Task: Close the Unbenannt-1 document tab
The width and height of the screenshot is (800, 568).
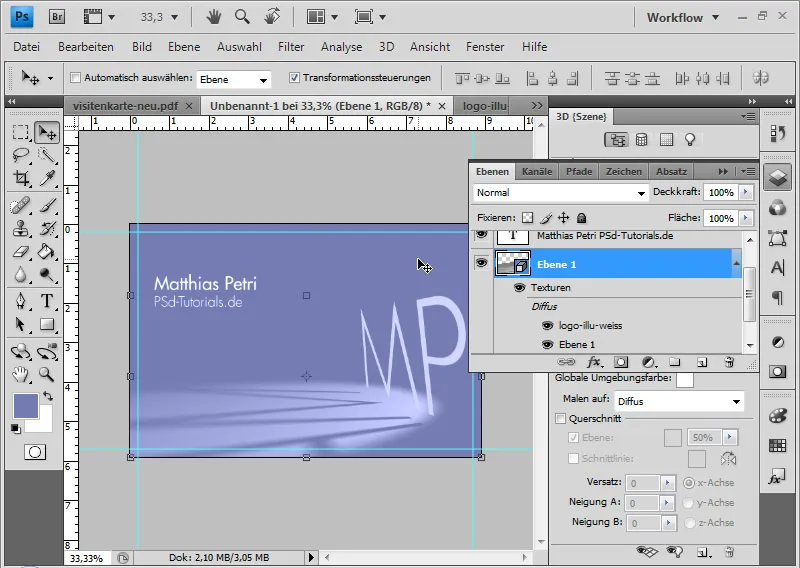Action: point(442,106)
